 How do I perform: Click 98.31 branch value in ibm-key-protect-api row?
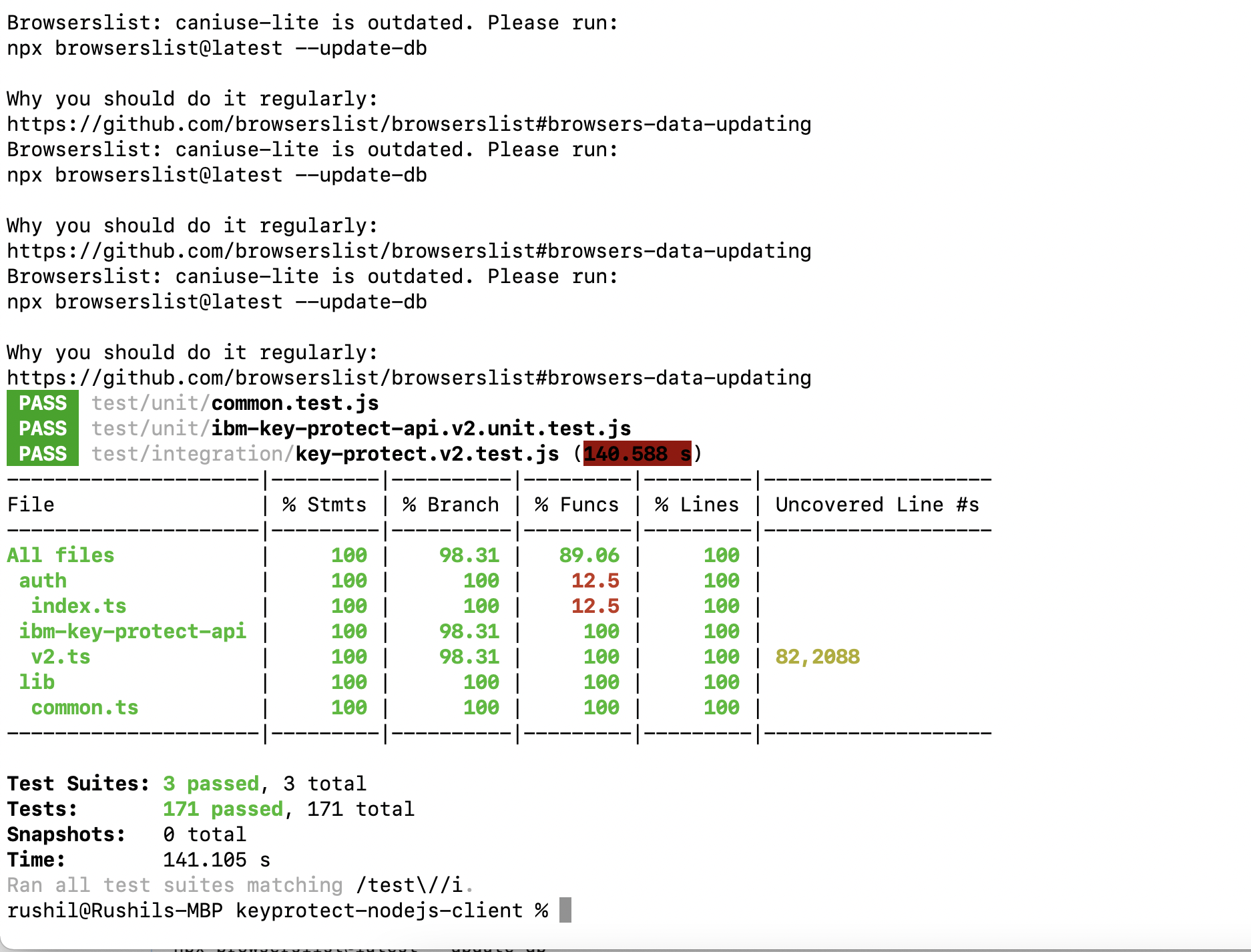(x=469, y=632)
